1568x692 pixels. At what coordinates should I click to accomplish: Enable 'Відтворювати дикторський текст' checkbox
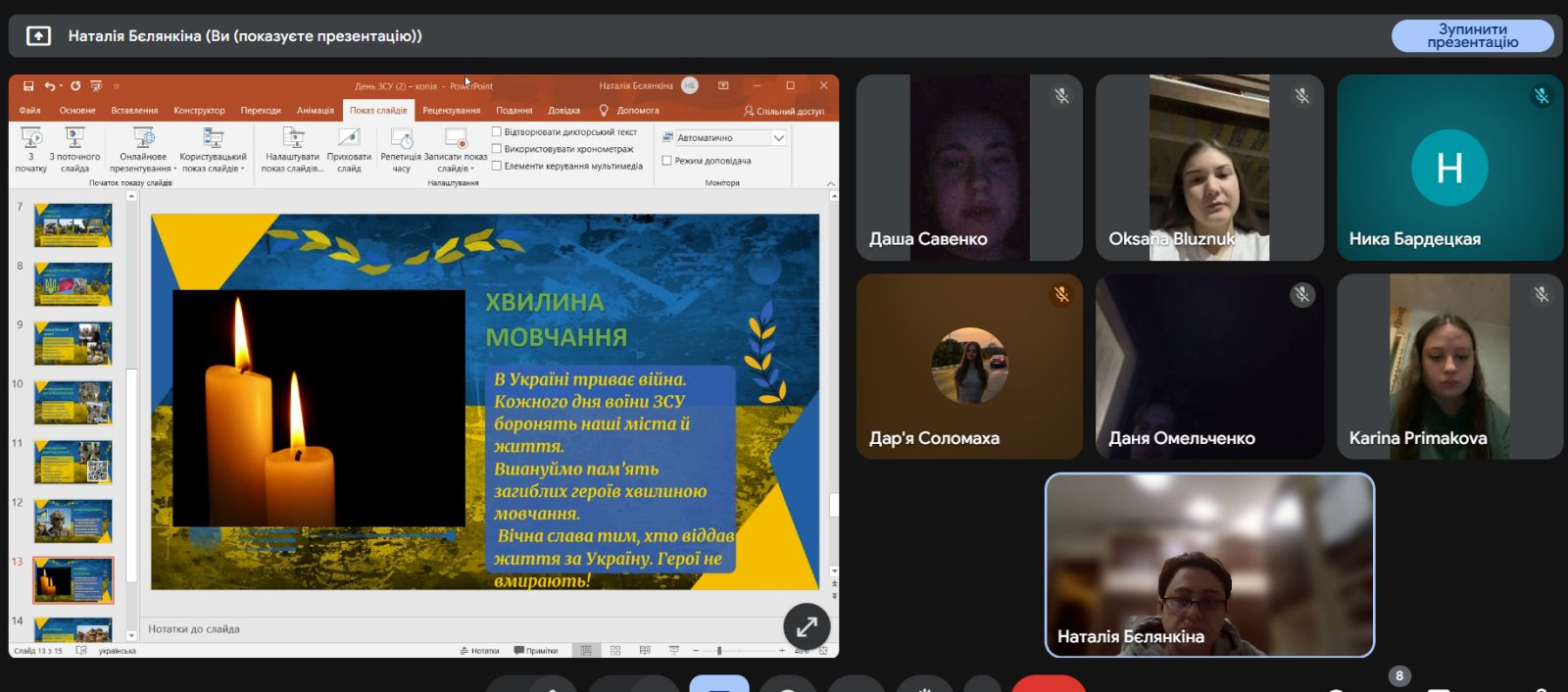(497, 132)
